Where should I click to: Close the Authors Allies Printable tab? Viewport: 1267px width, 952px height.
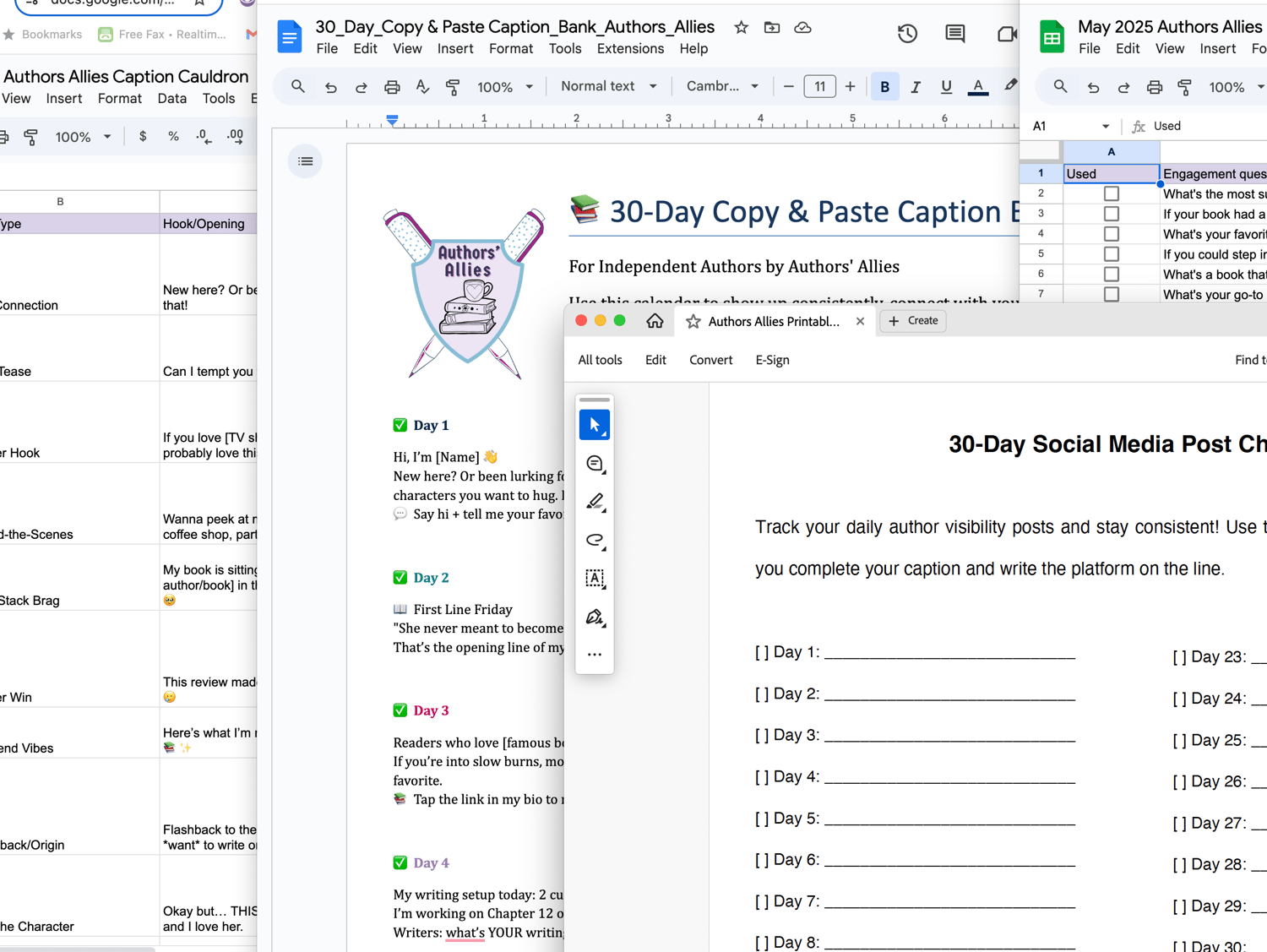click(x=860, y=321)
